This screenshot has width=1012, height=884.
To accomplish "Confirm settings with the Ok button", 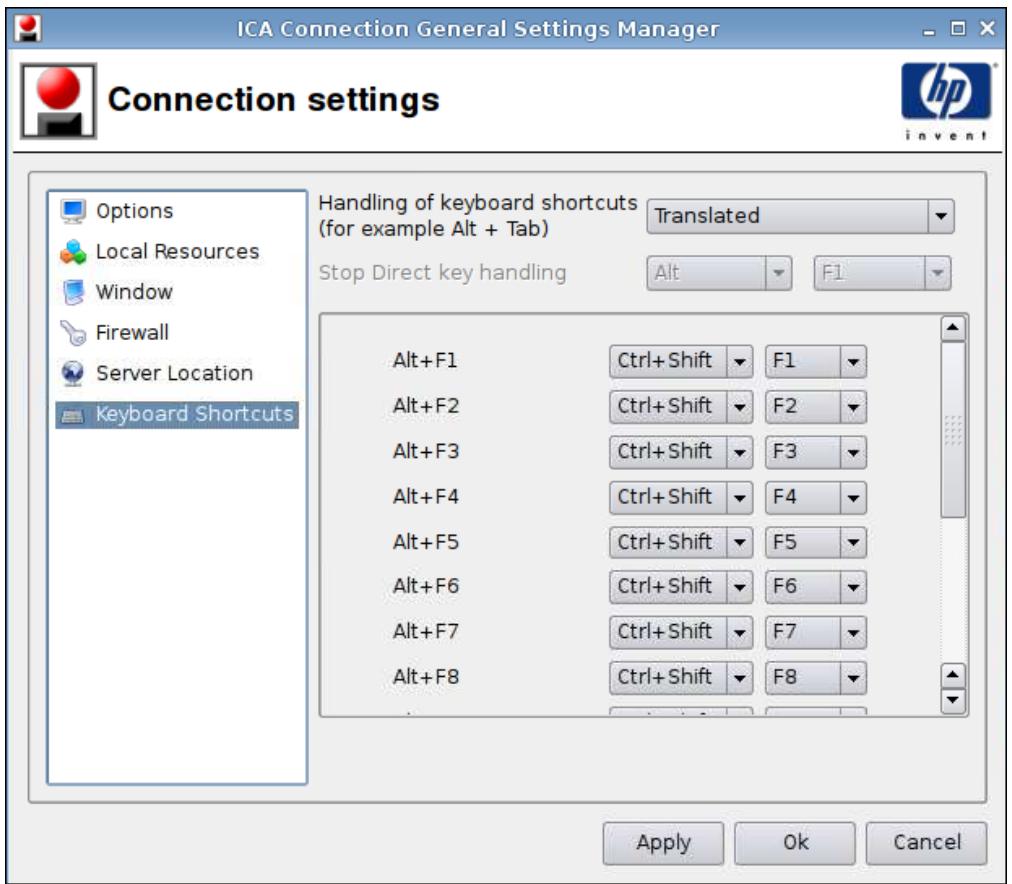I will [795, 843].
